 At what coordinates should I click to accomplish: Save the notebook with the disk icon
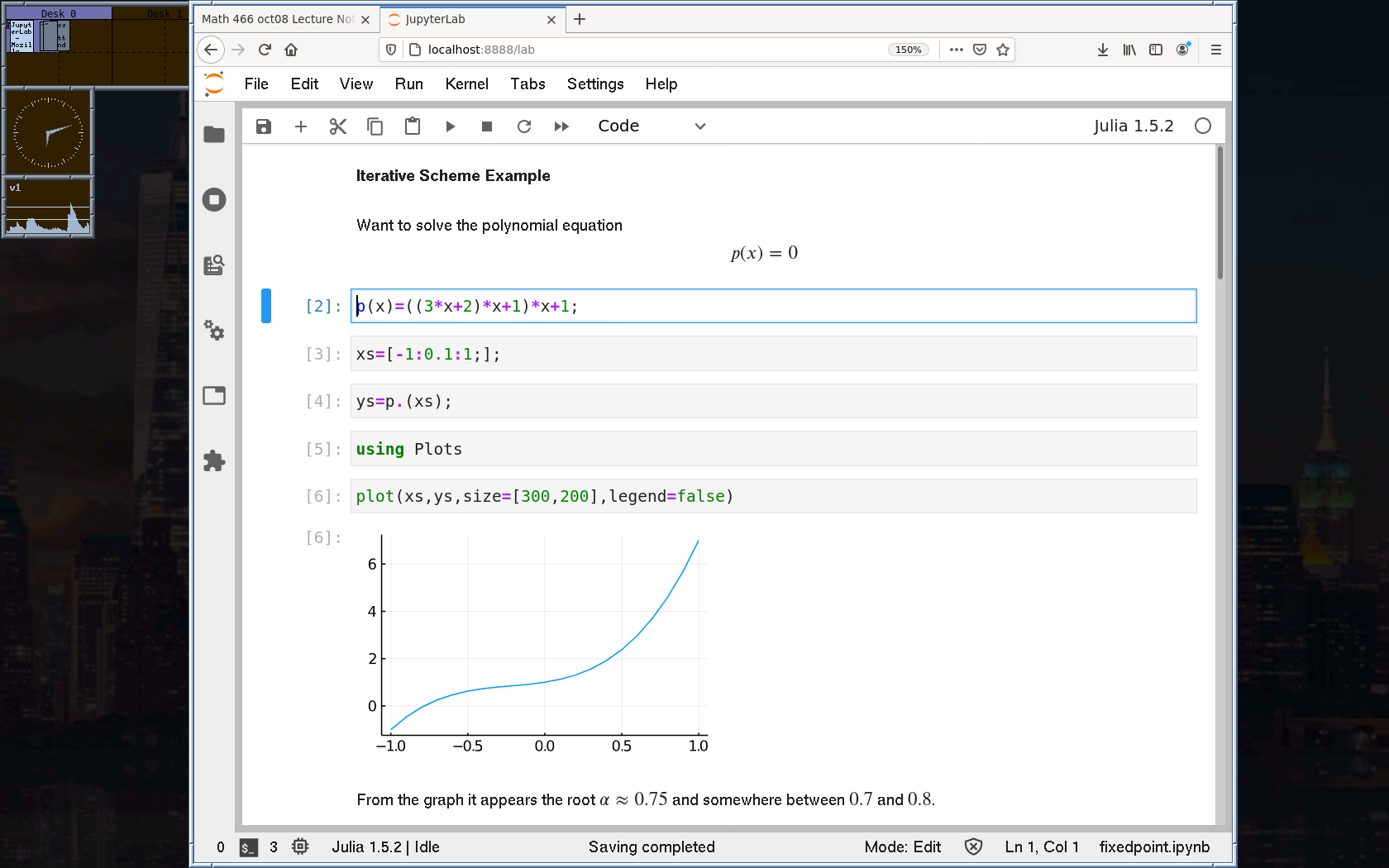264,126
